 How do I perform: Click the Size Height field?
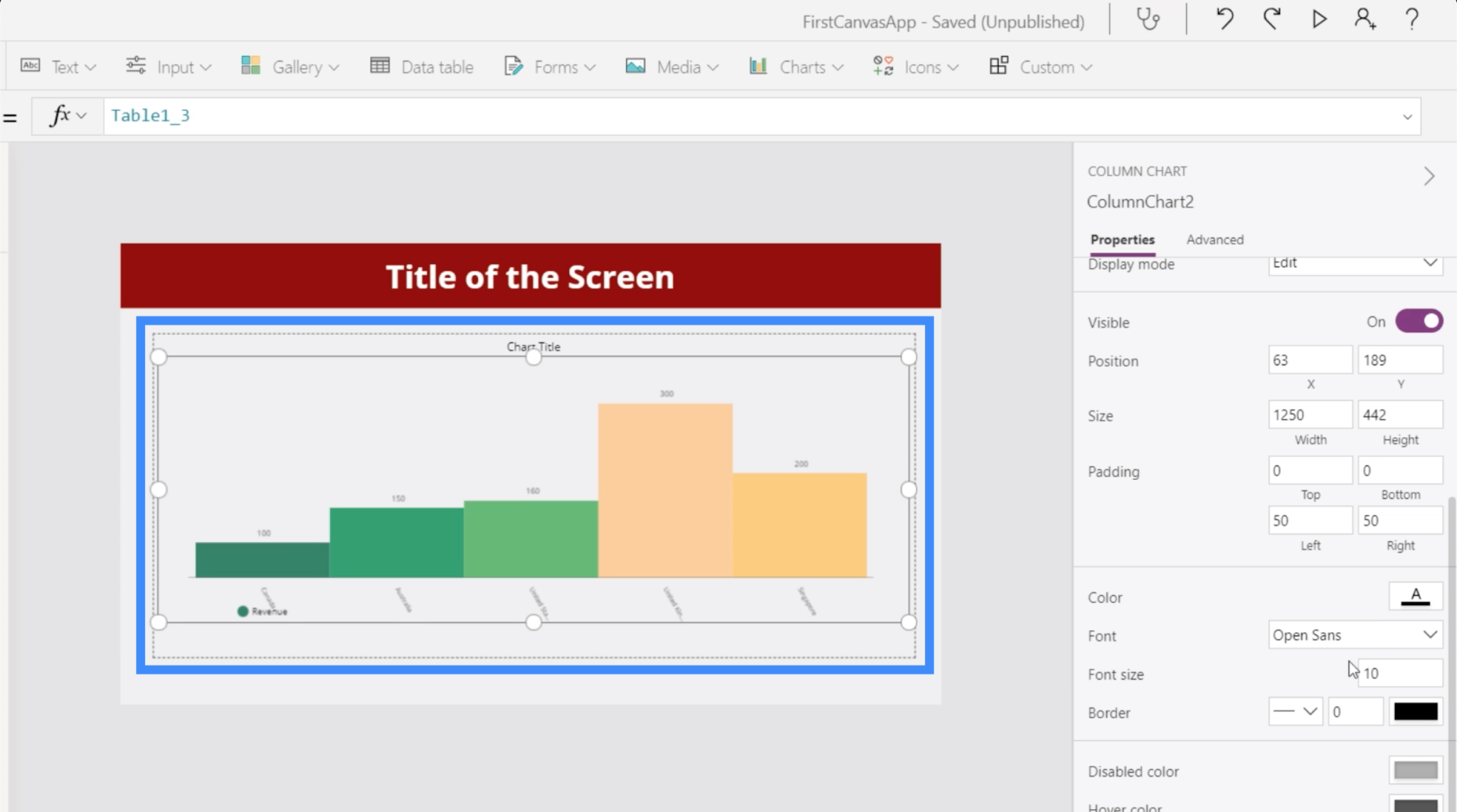pyautogui.click(x=1400, y=415)
